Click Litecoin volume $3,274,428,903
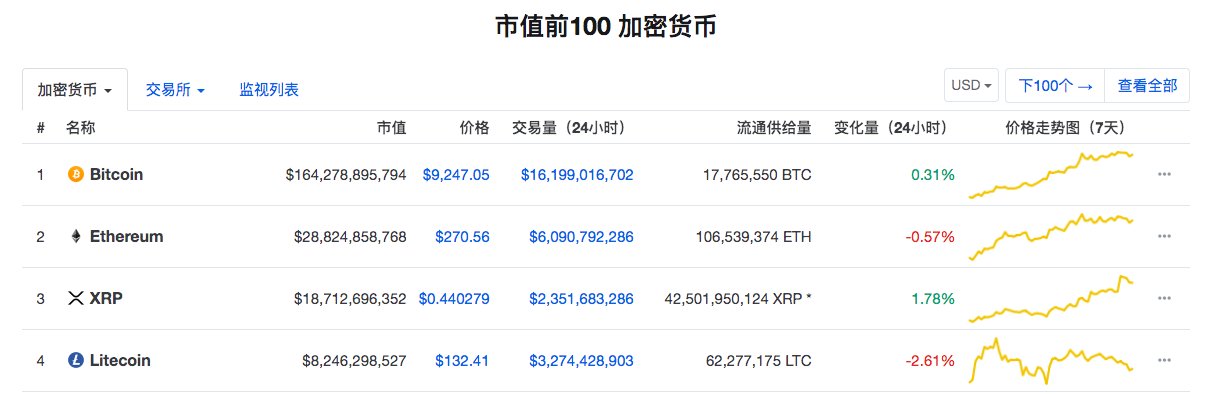This screenshot has height=394, width=1213. [581, 361]
